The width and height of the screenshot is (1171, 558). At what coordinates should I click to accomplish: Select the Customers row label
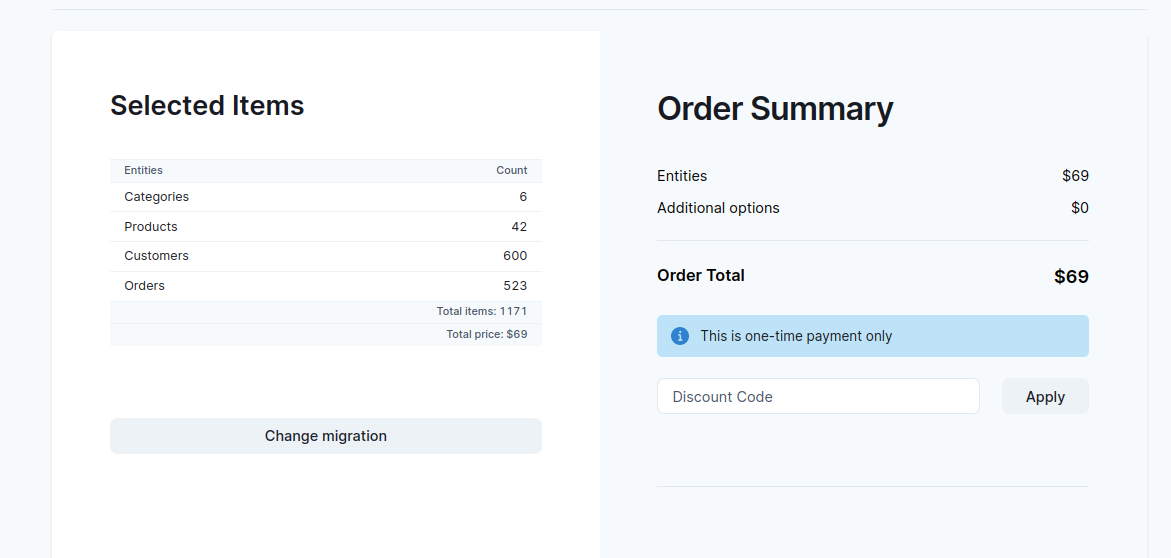point(156,256)
